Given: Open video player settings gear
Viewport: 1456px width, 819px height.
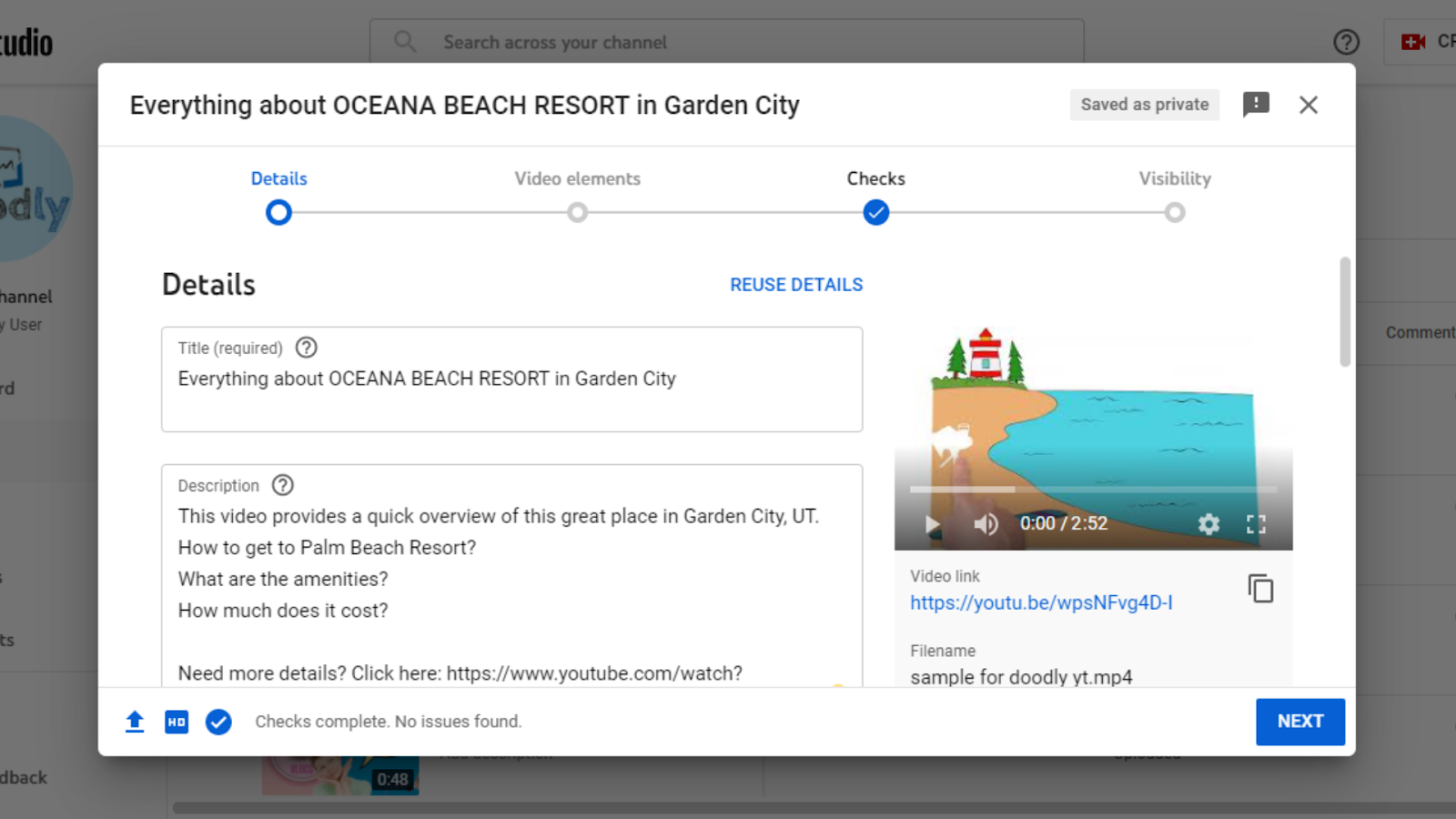Looking at the screenshot, I should tap(1208, 524).
